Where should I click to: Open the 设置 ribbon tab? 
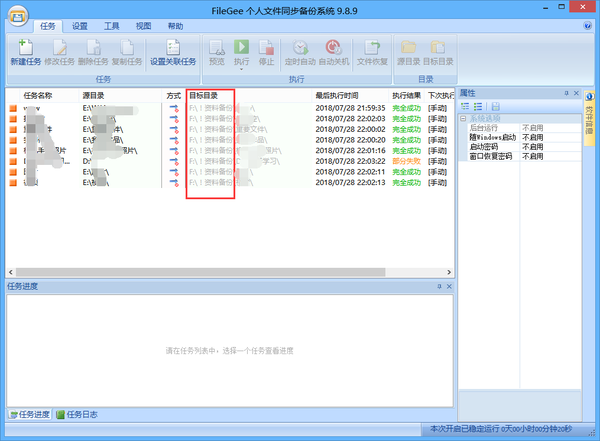(80, 26)
